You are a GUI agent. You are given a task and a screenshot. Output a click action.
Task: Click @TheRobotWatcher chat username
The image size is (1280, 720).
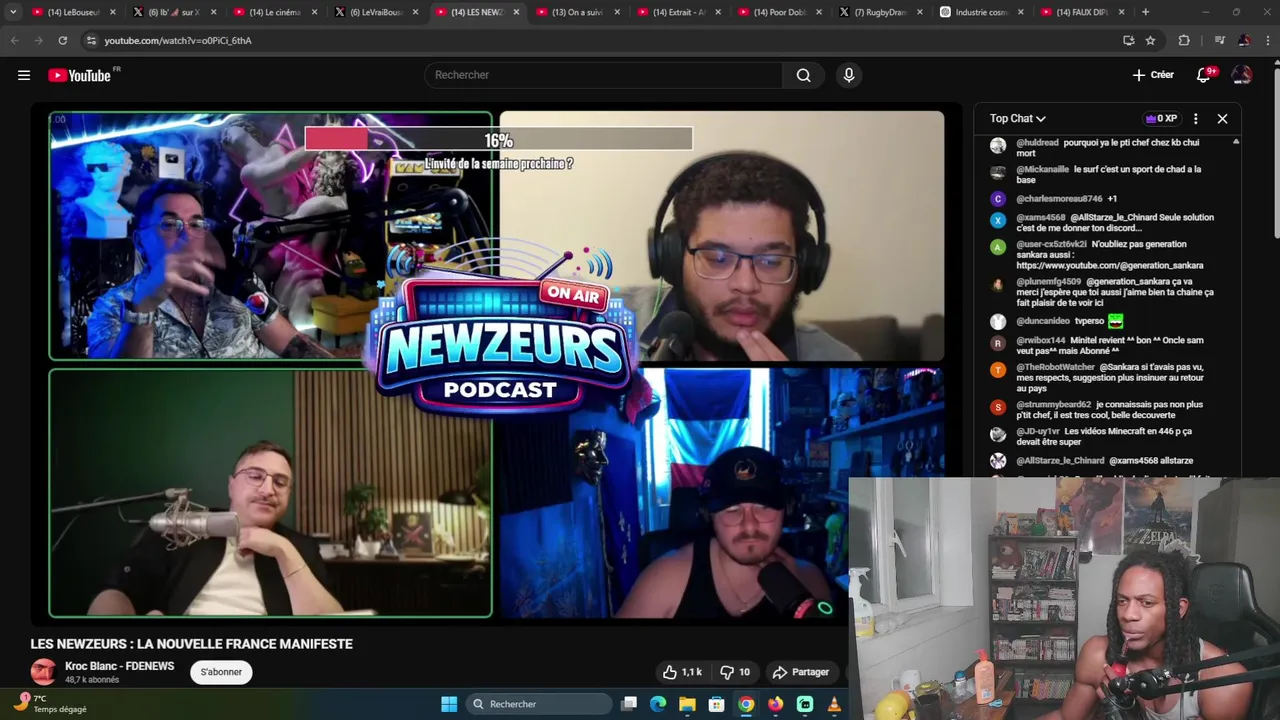[x=1055, y=367]
